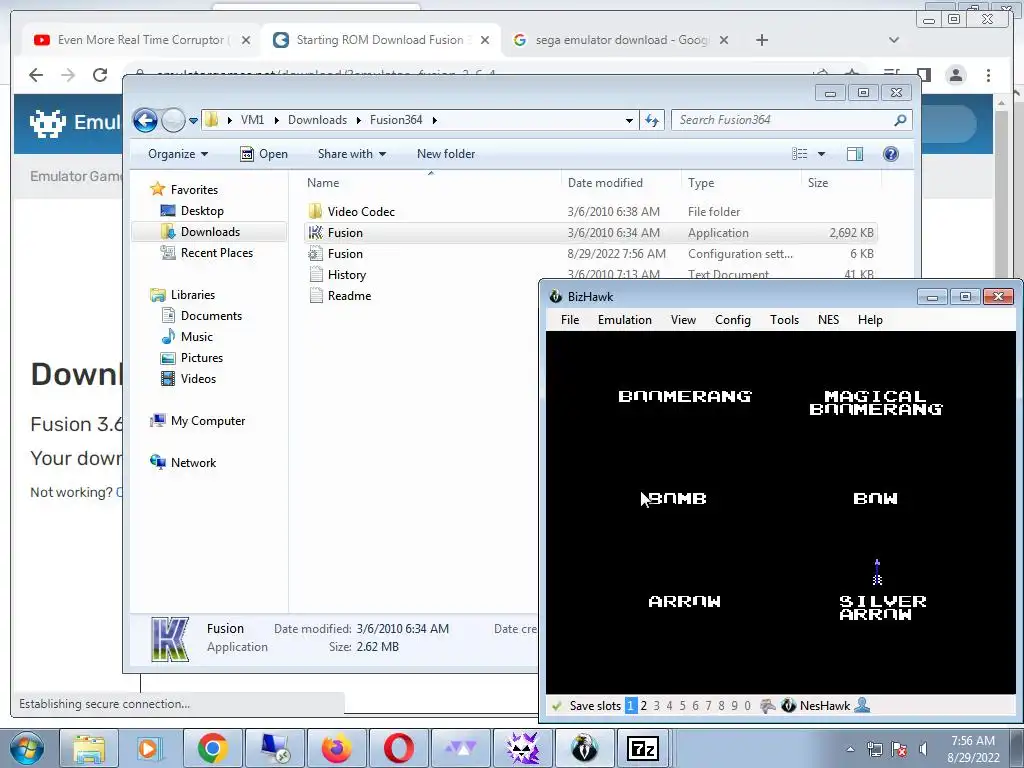The image size is (1024, 768).
Task: Open the View menu in BizHawk
Action: (683, 320)
